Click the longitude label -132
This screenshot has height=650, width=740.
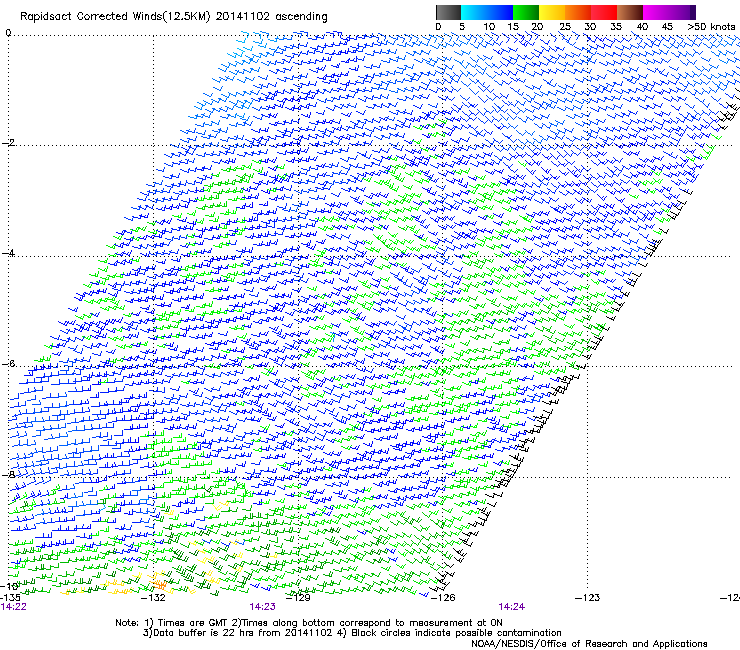coord(153,598)
